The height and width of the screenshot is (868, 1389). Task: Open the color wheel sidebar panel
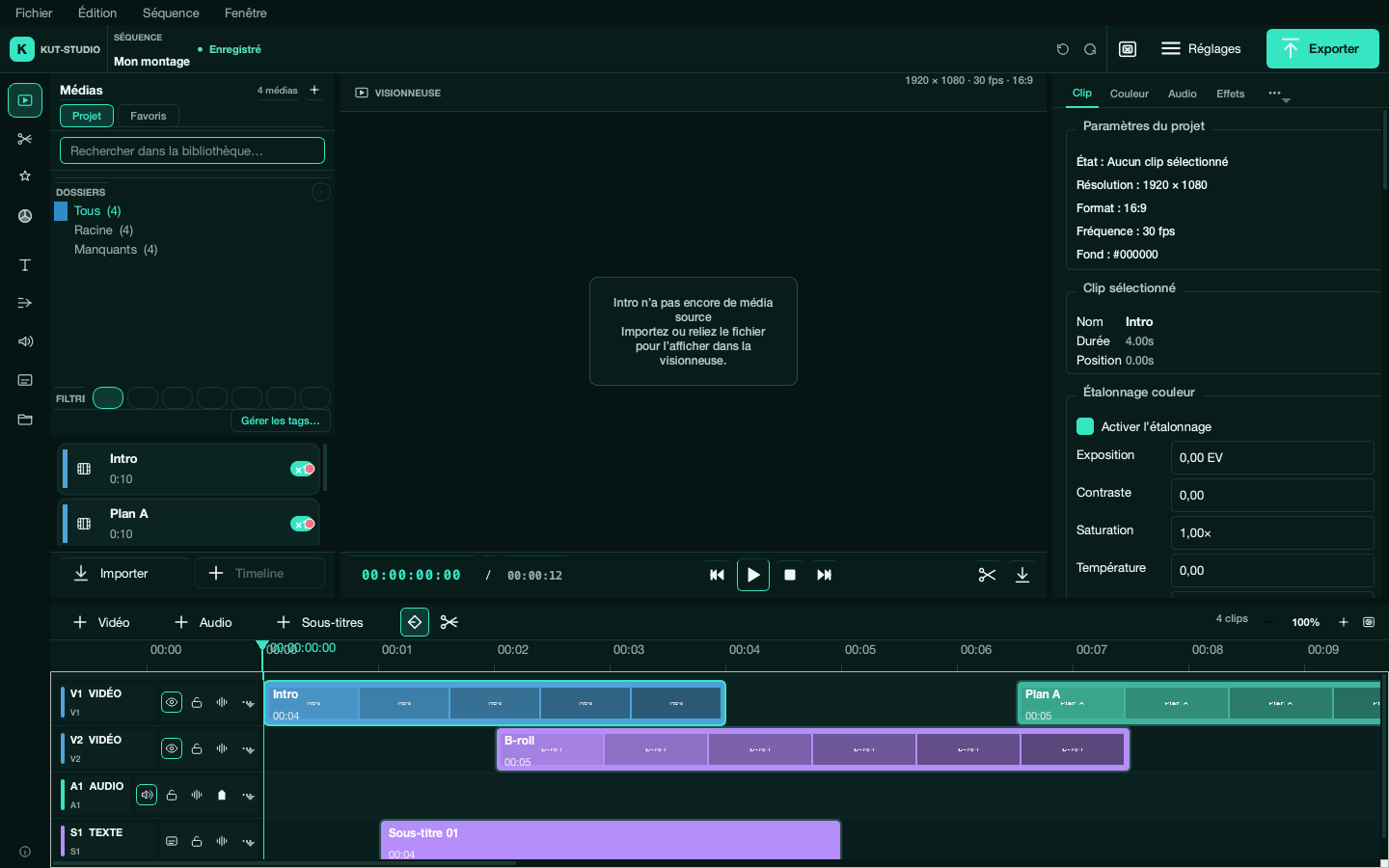click(25, 216)
